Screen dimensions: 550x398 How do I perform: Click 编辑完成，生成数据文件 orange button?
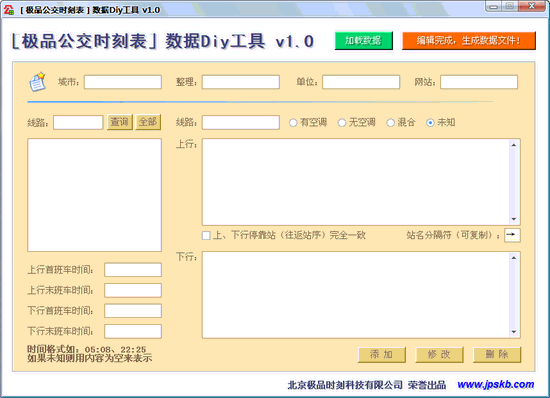(x=469, y=41)
